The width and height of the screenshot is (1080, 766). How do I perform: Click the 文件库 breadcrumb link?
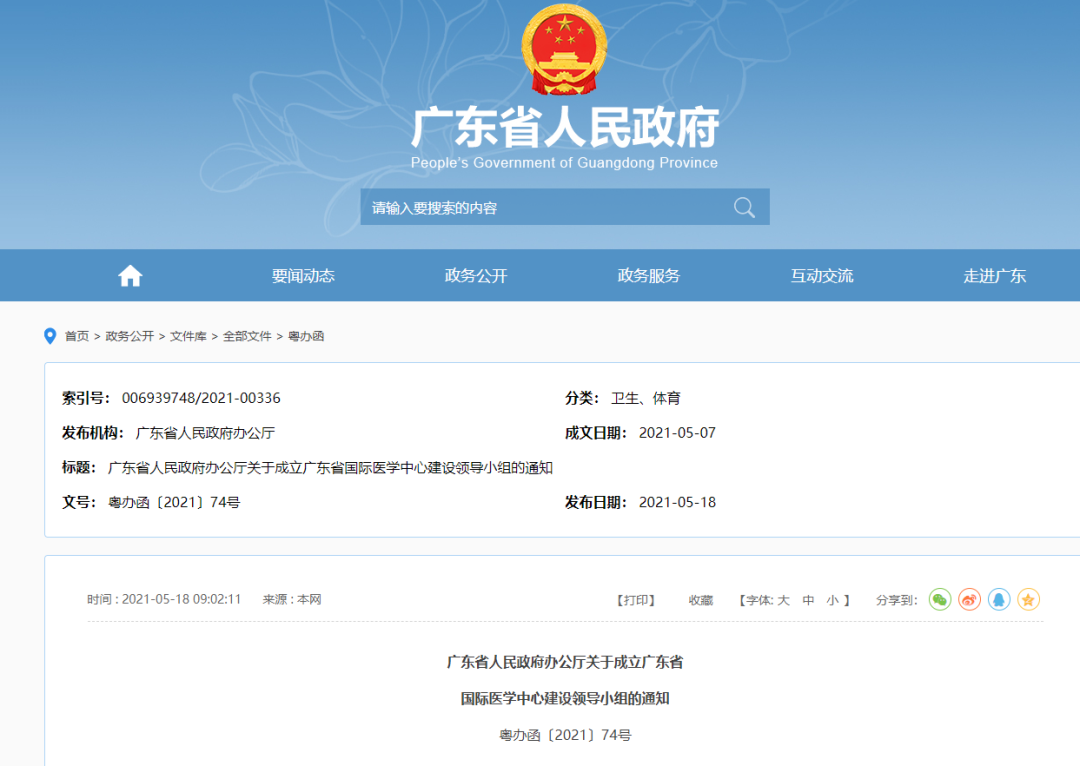188,336
